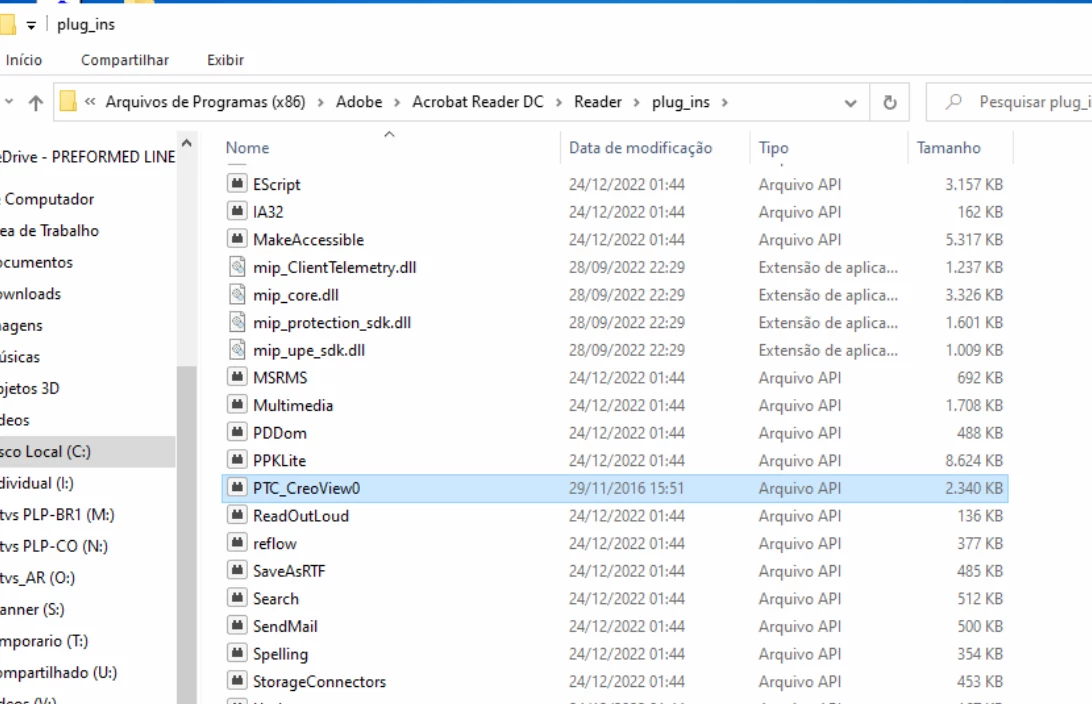Click the PDDom file icon

tap(237, 432)
